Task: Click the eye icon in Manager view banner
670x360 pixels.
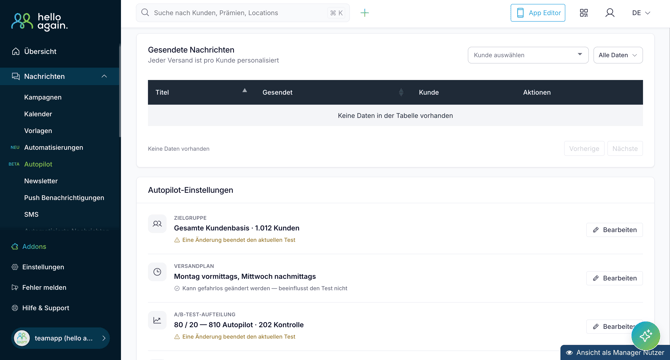Action: click(569, 353)
